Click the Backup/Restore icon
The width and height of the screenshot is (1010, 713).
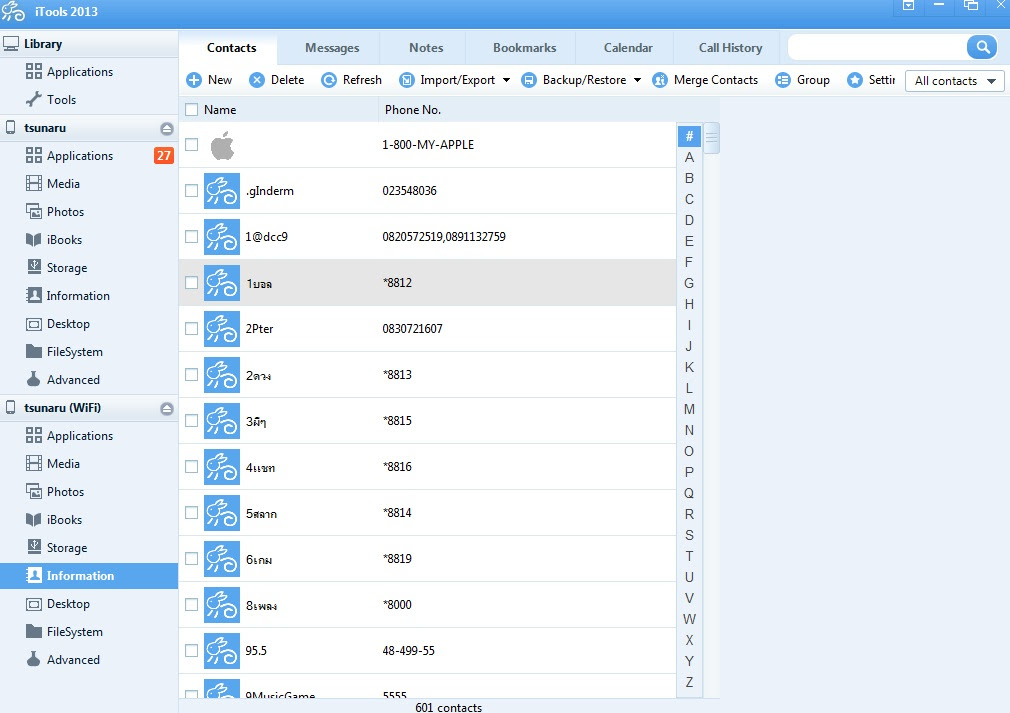click(529, 80)
